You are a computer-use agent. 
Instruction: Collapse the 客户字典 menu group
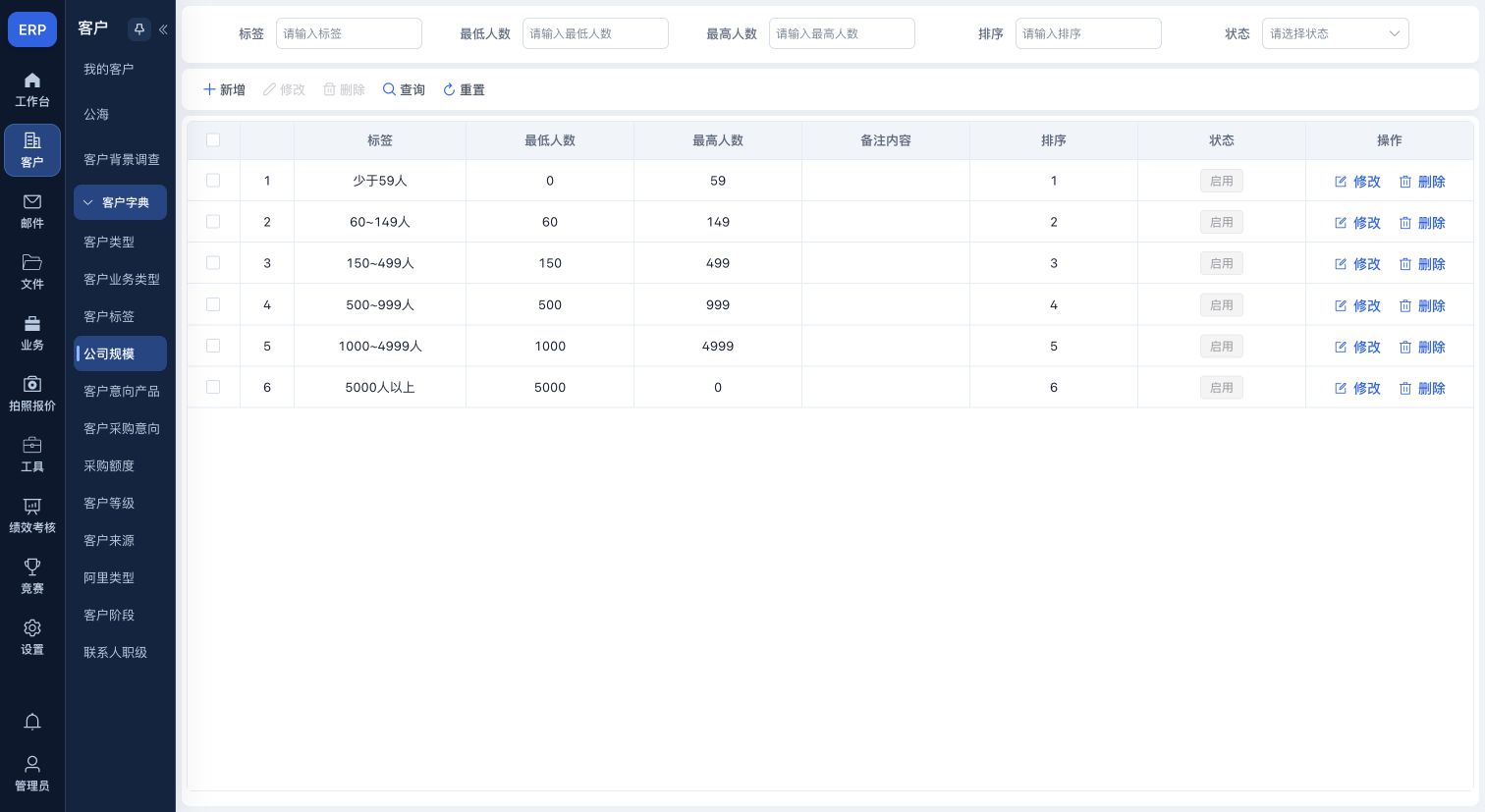point(120,202)
